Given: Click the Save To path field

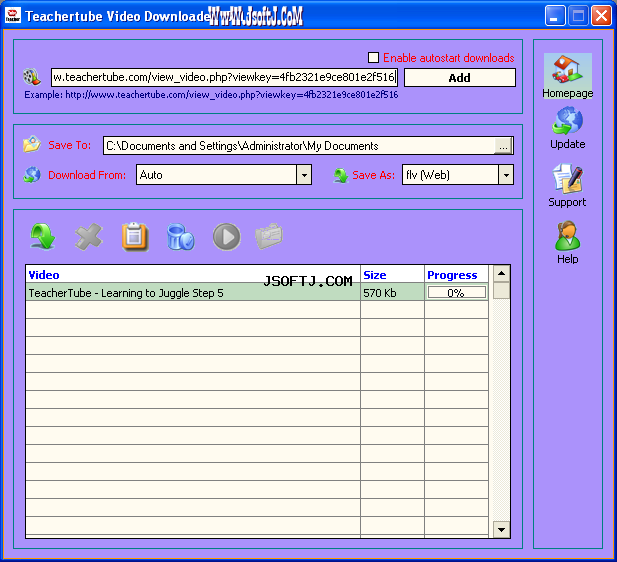Looking at the screenshot, I should 299,146.
